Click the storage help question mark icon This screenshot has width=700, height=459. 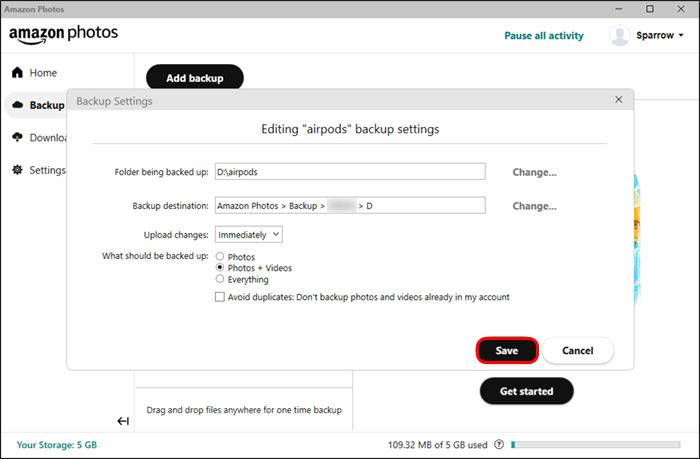tap(499, 445)
